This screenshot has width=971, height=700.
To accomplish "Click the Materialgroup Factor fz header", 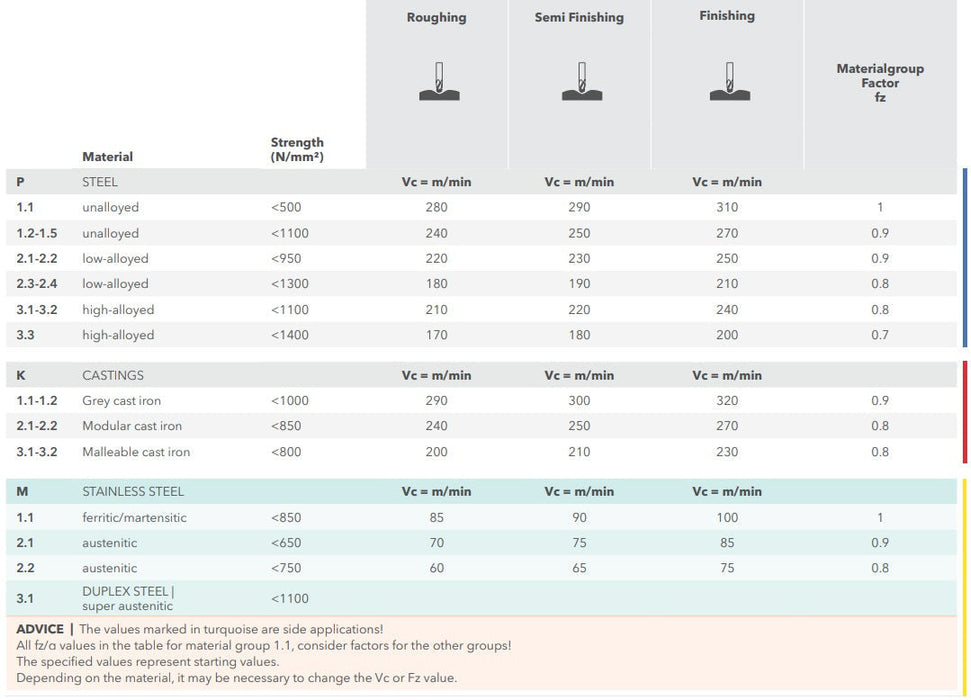I will [880, 83].
